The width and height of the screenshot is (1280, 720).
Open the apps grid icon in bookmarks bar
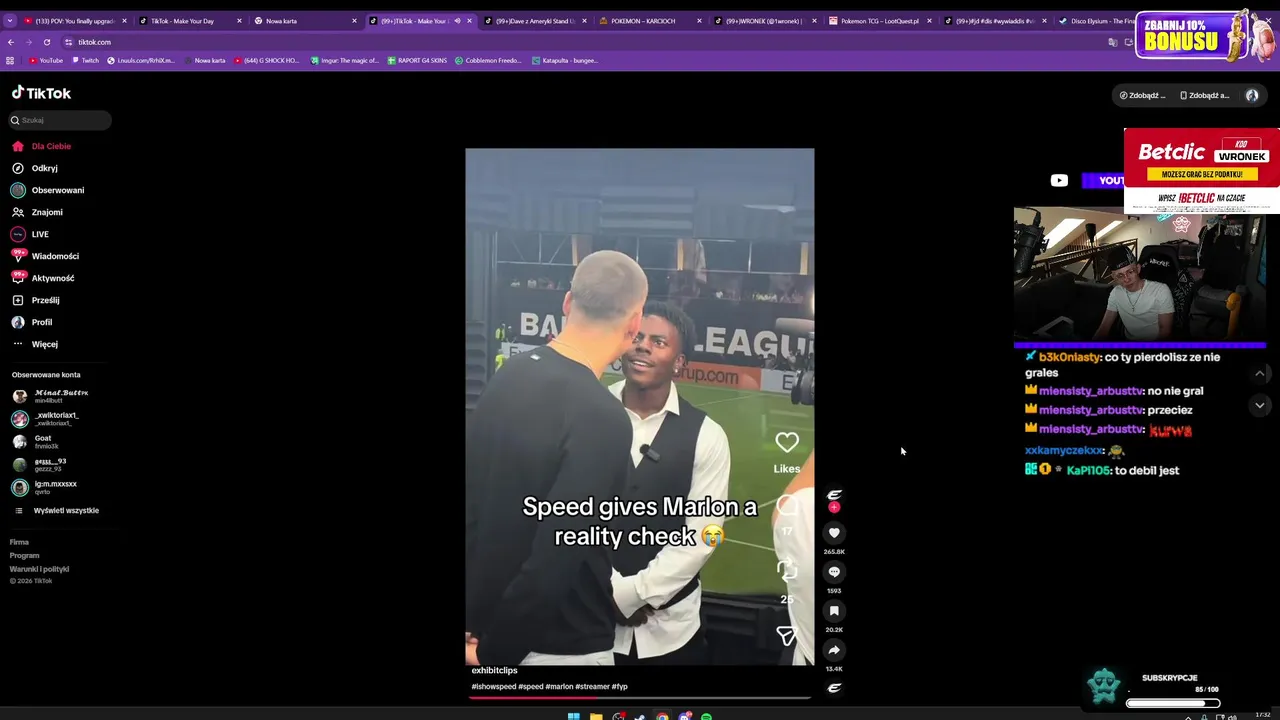[11, 60]
